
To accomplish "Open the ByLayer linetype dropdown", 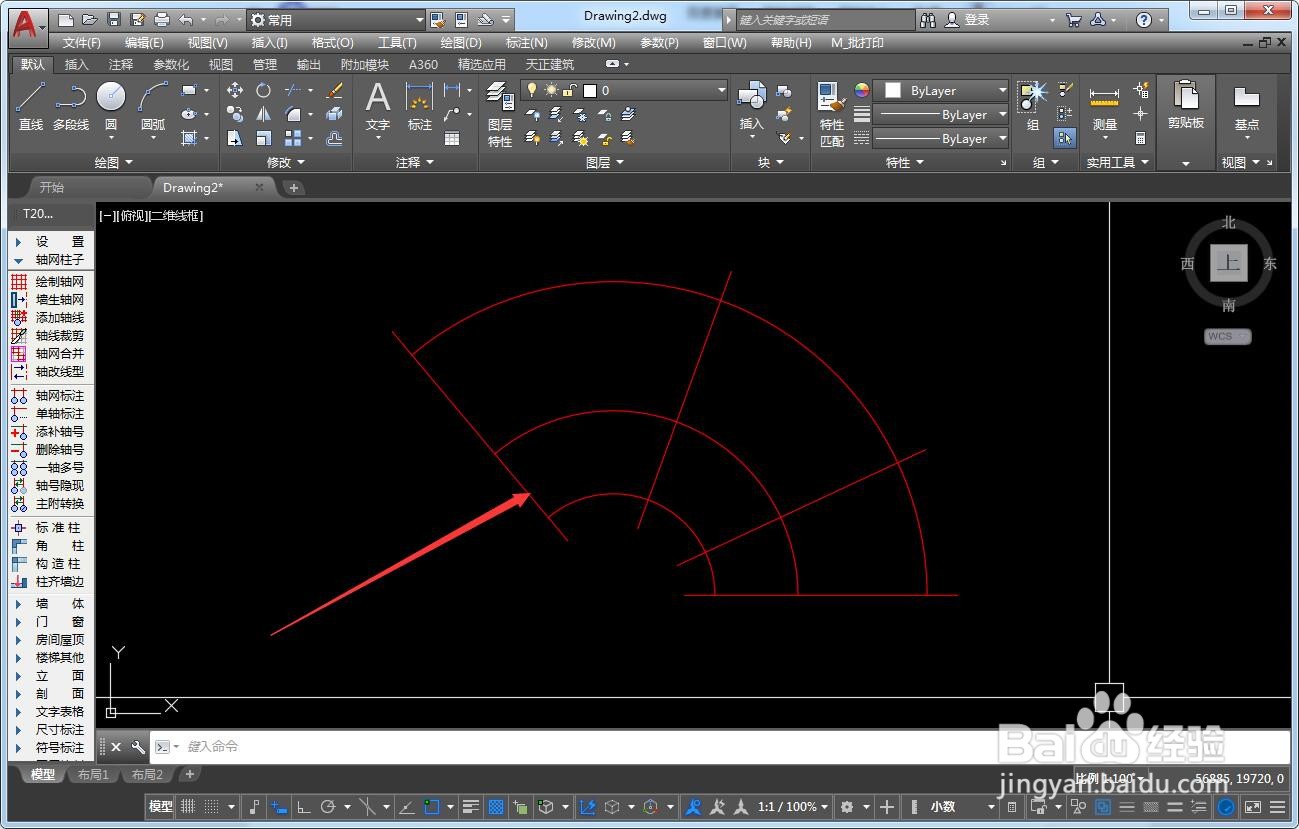I will tap(942, 139).
